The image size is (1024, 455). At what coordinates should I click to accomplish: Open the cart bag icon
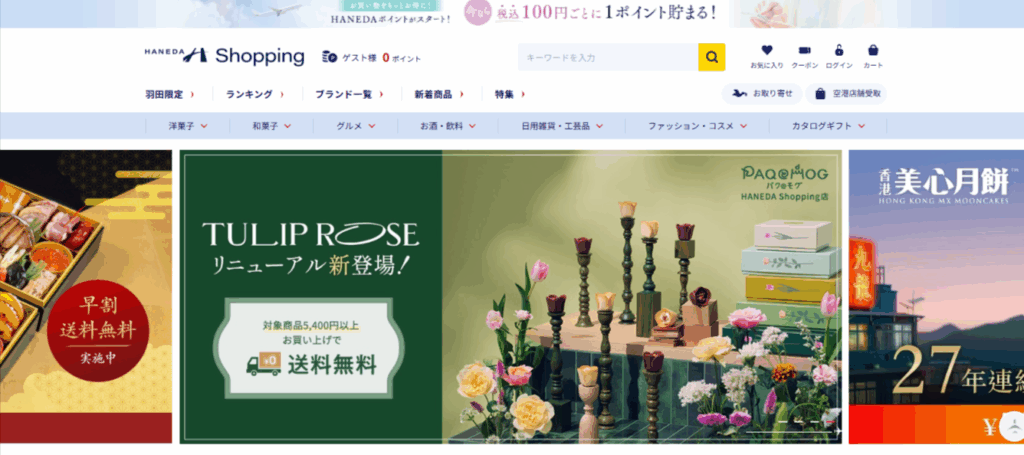tap(873, 50)
